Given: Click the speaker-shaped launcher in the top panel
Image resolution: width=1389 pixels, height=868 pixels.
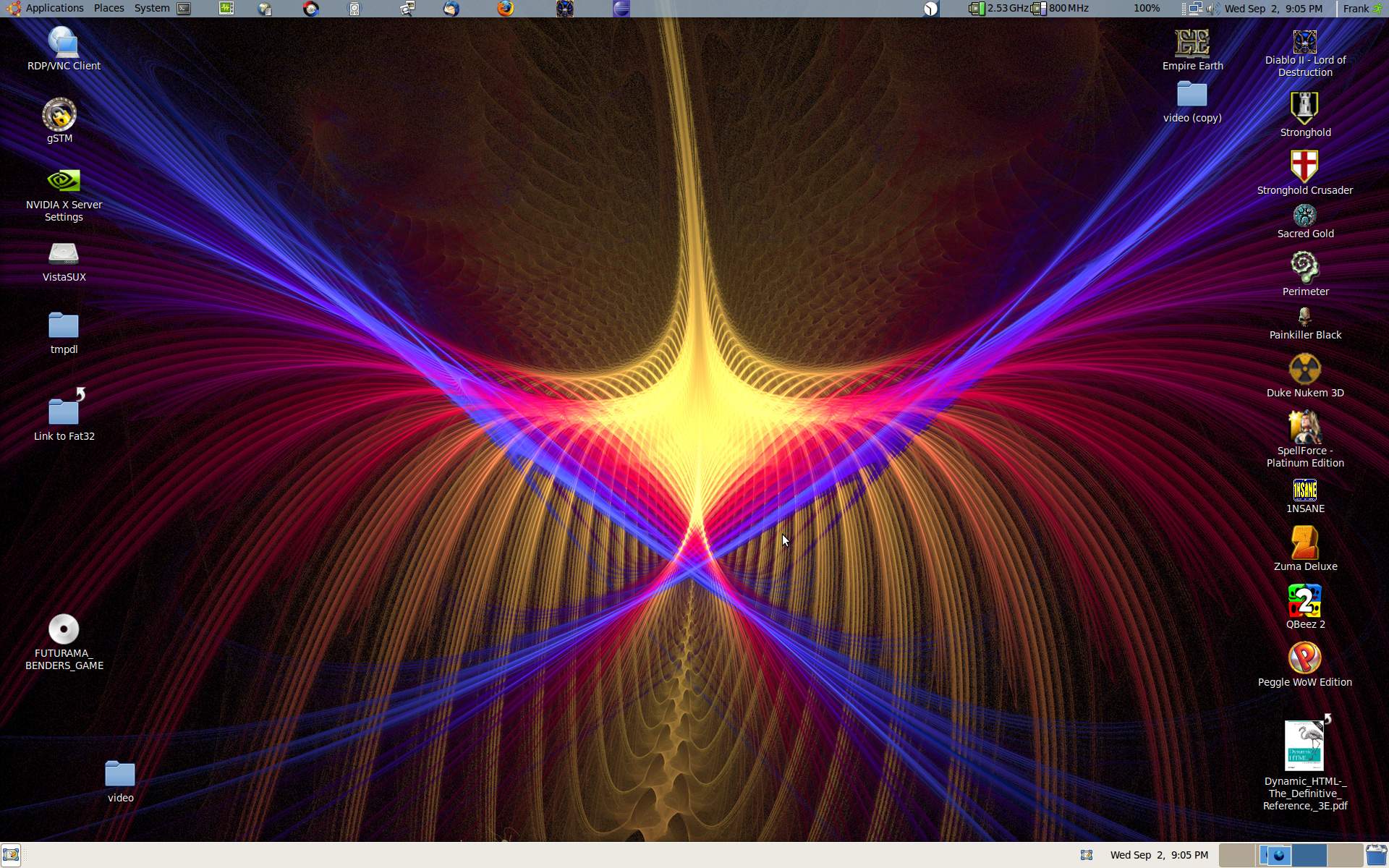Looking at the screenshot, I should click(354, 9).
